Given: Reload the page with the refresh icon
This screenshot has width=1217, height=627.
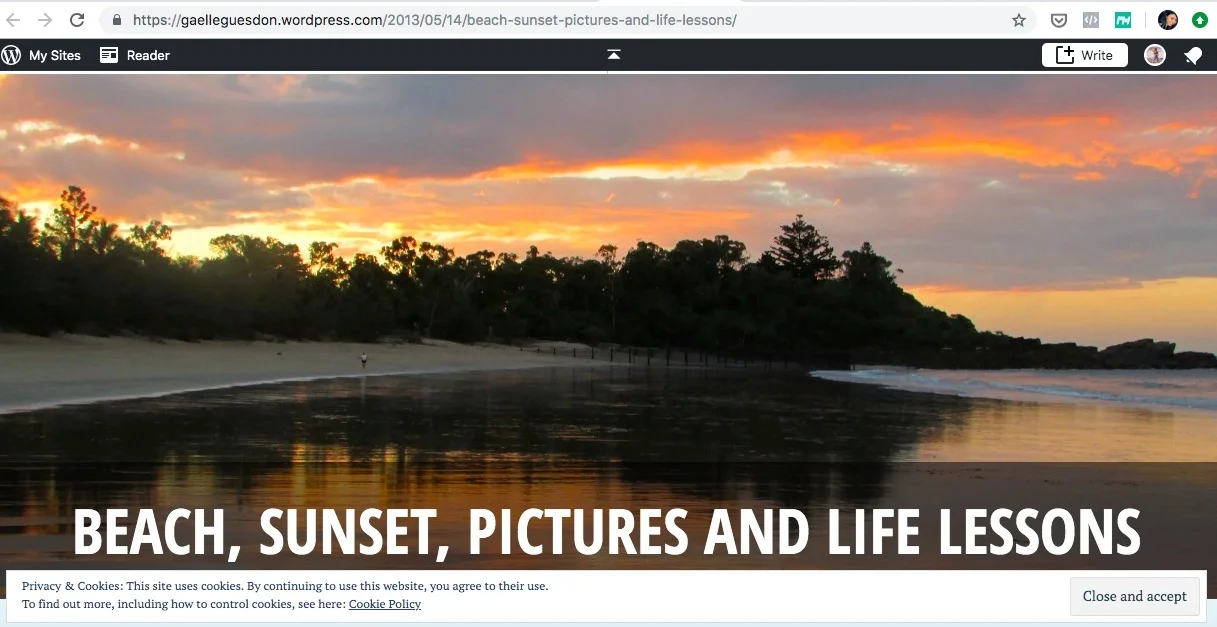Looking at the screenshot, I should tap(77, 20).
